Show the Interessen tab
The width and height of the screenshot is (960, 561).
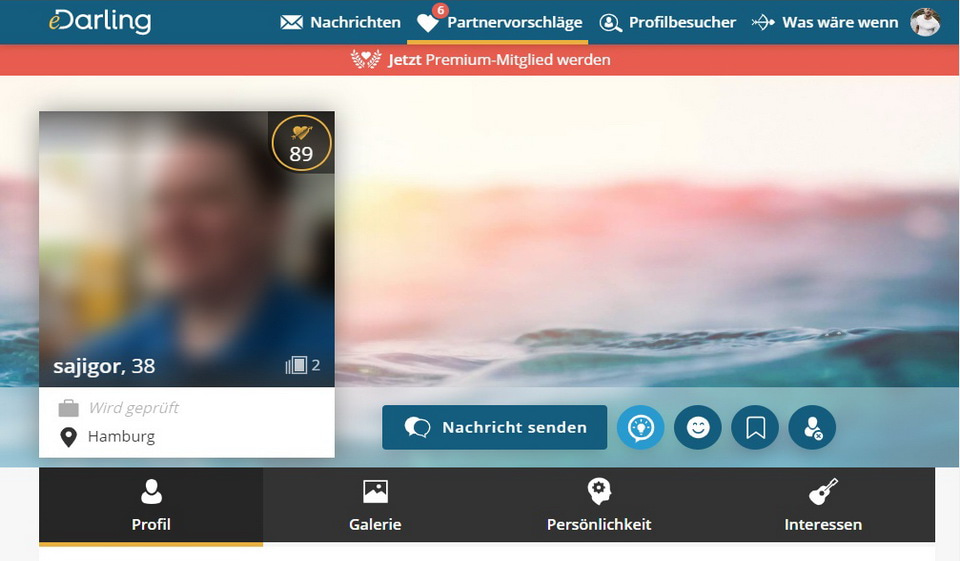[823, 505]
